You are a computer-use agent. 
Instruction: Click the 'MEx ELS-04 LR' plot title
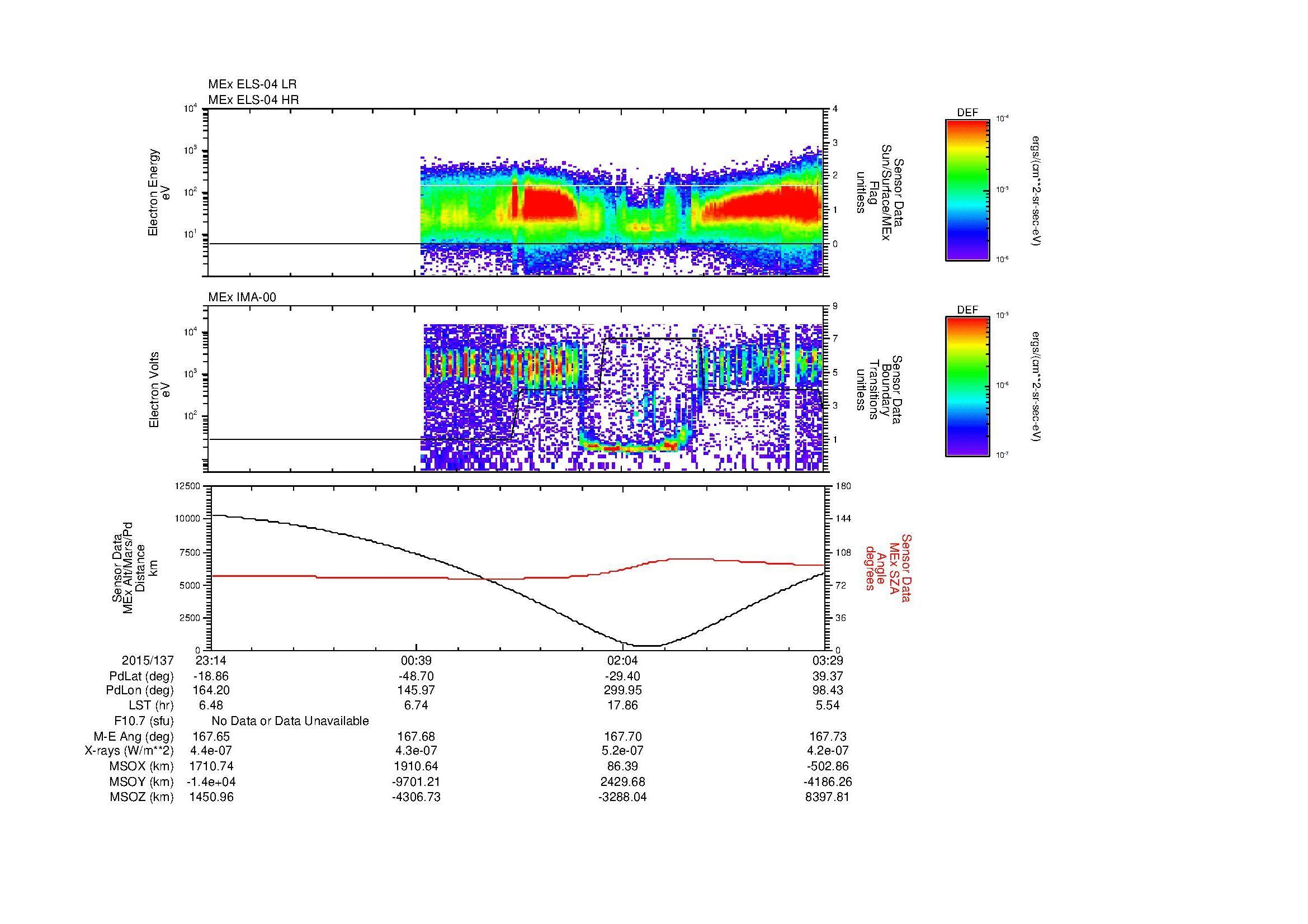252,84
